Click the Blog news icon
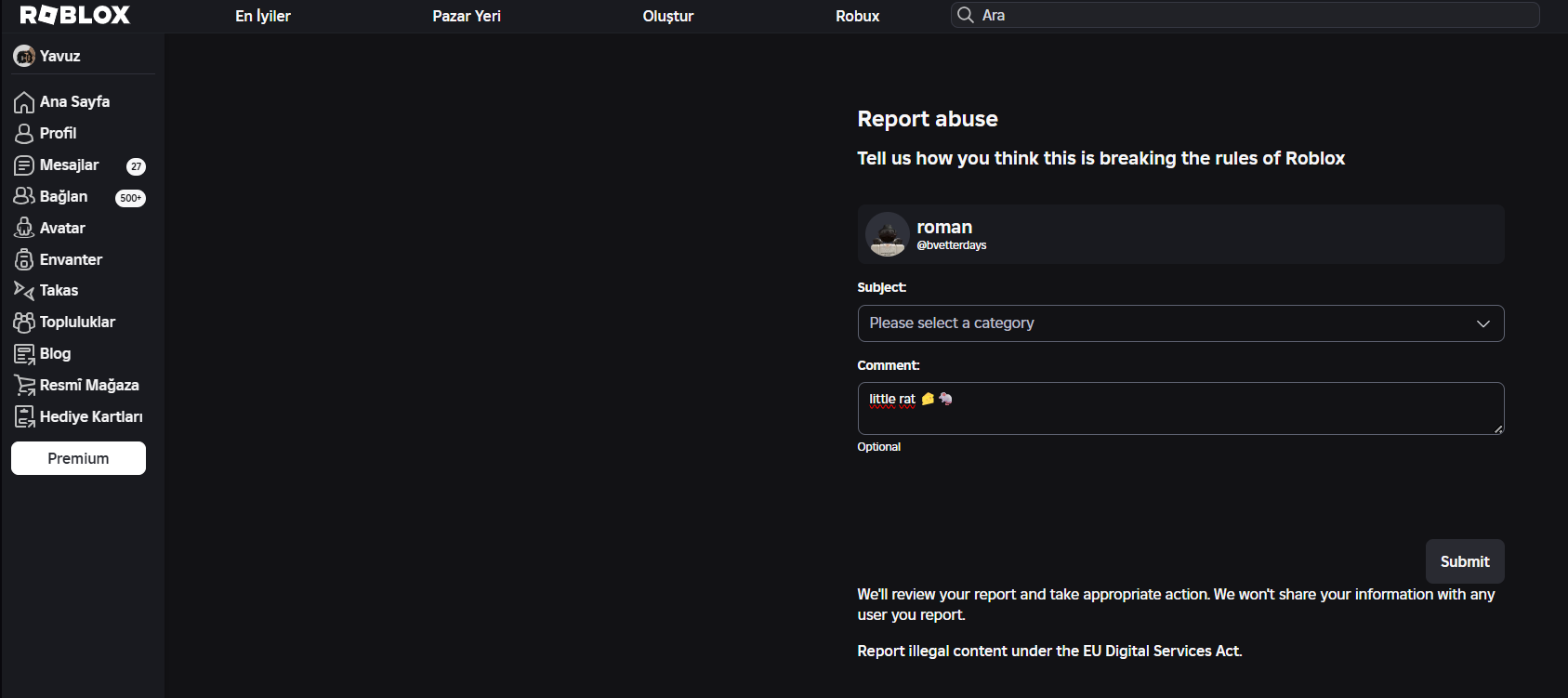The image size is (1568, 698). (24, 354)
